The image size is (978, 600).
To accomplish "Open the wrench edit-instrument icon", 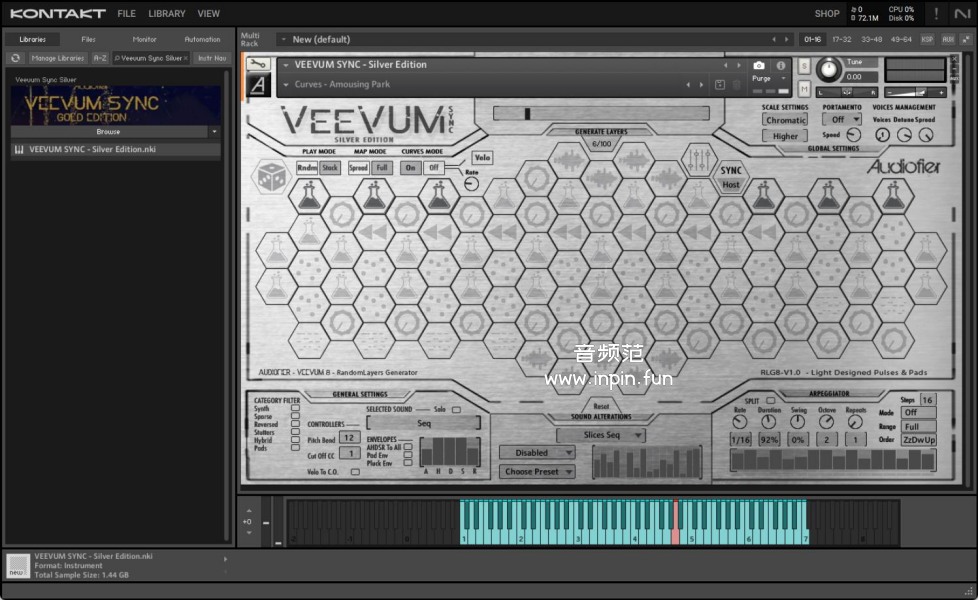I will 258,64.
